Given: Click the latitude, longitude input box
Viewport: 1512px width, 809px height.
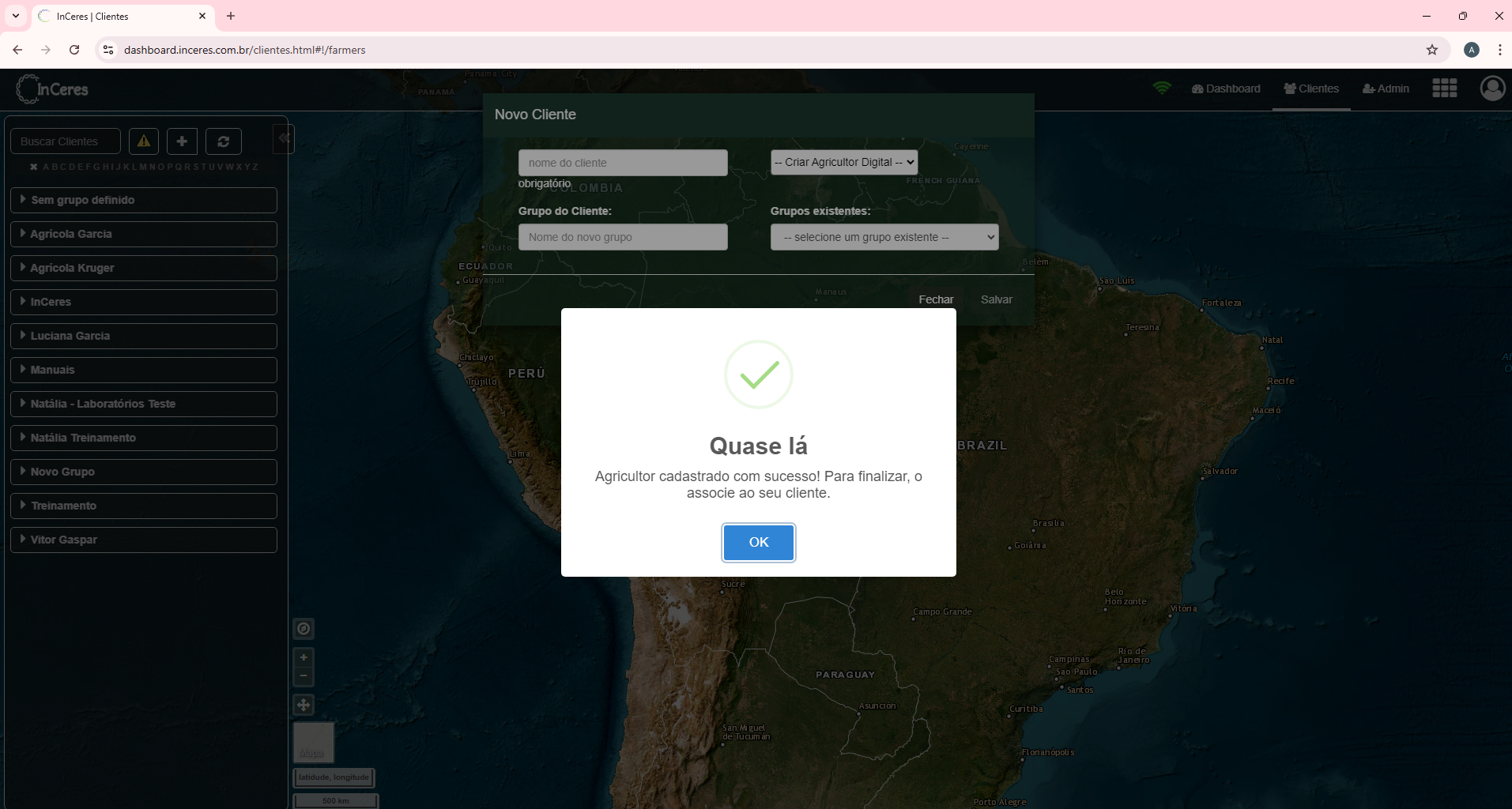Looking at the screenshot, I should click(x=334, y=777).
